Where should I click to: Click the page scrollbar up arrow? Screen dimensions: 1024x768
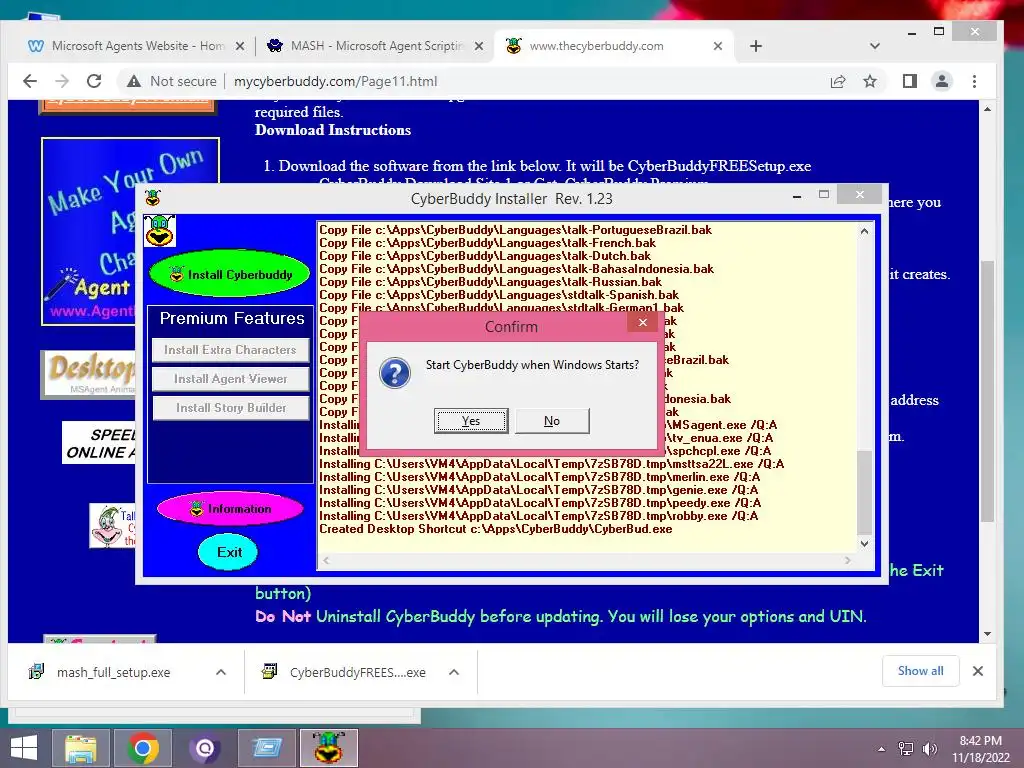[987, 109]
